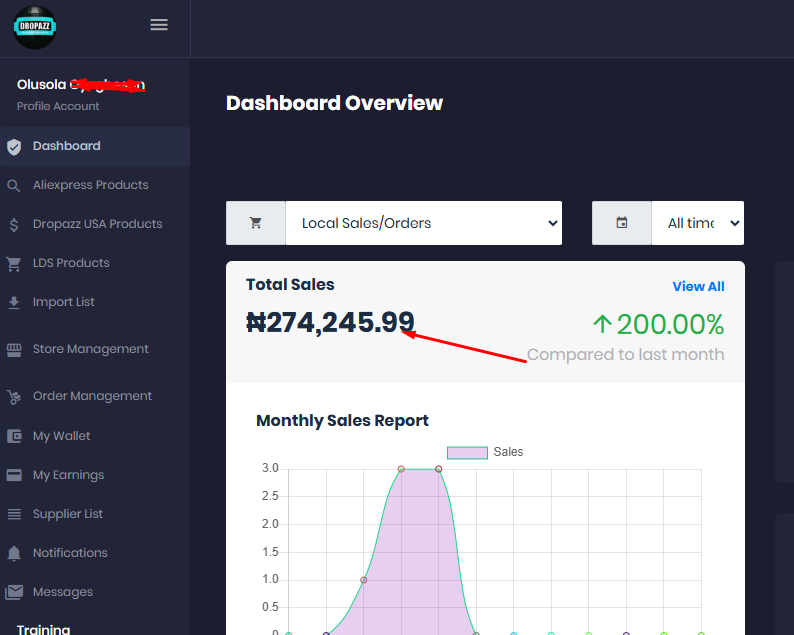The height and width of the screenshot is (635, 794).
Task: Click the Dropazz logo icon
Action: pyautogui.click(x=35, y=27)
